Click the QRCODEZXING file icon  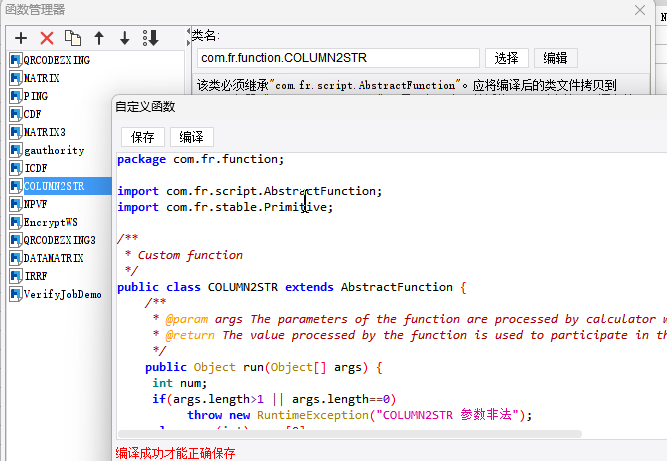(15, 60)
